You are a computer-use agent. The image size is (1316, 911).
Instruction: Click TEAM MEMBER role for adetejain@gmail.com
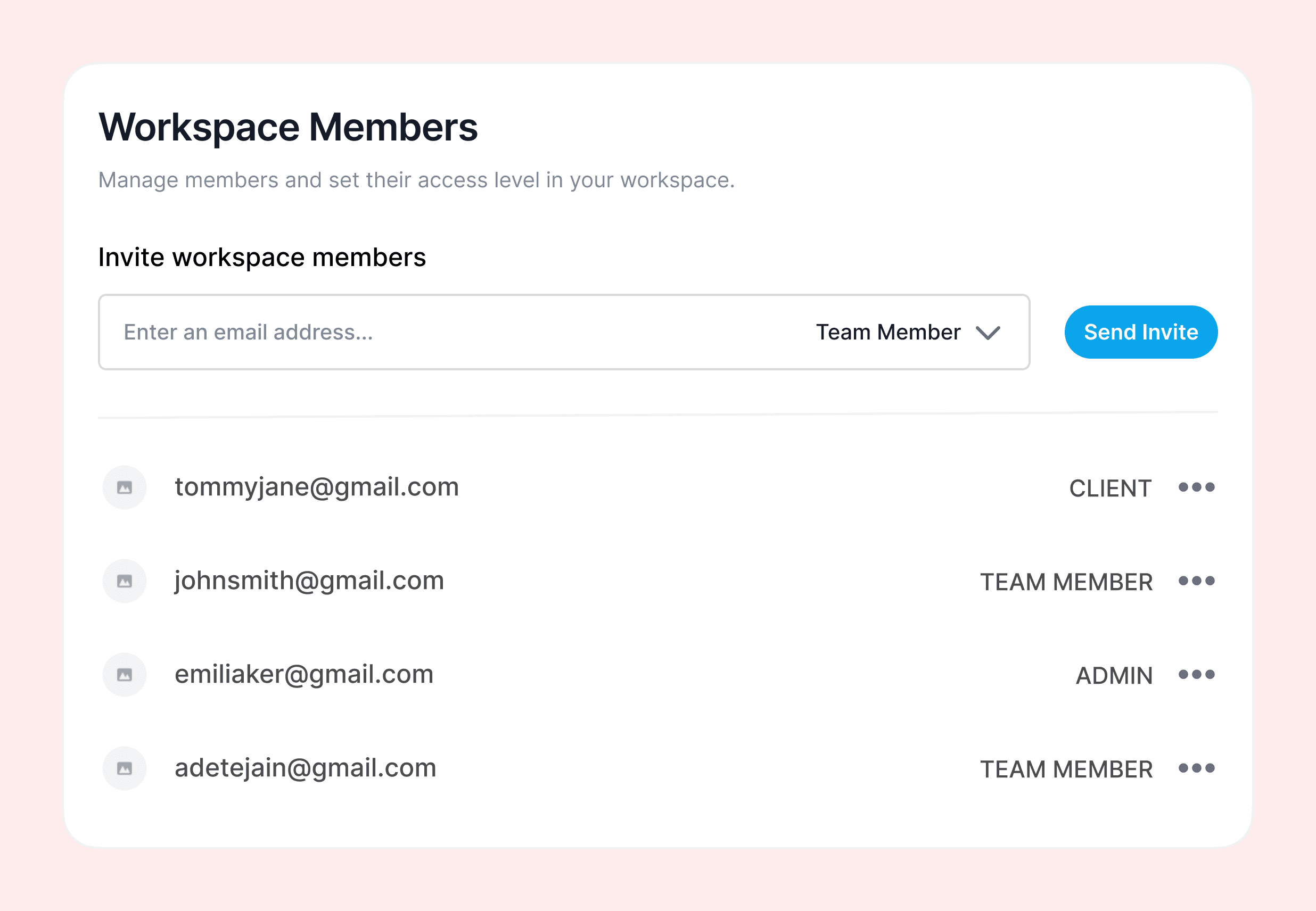tap(1066, 769)
